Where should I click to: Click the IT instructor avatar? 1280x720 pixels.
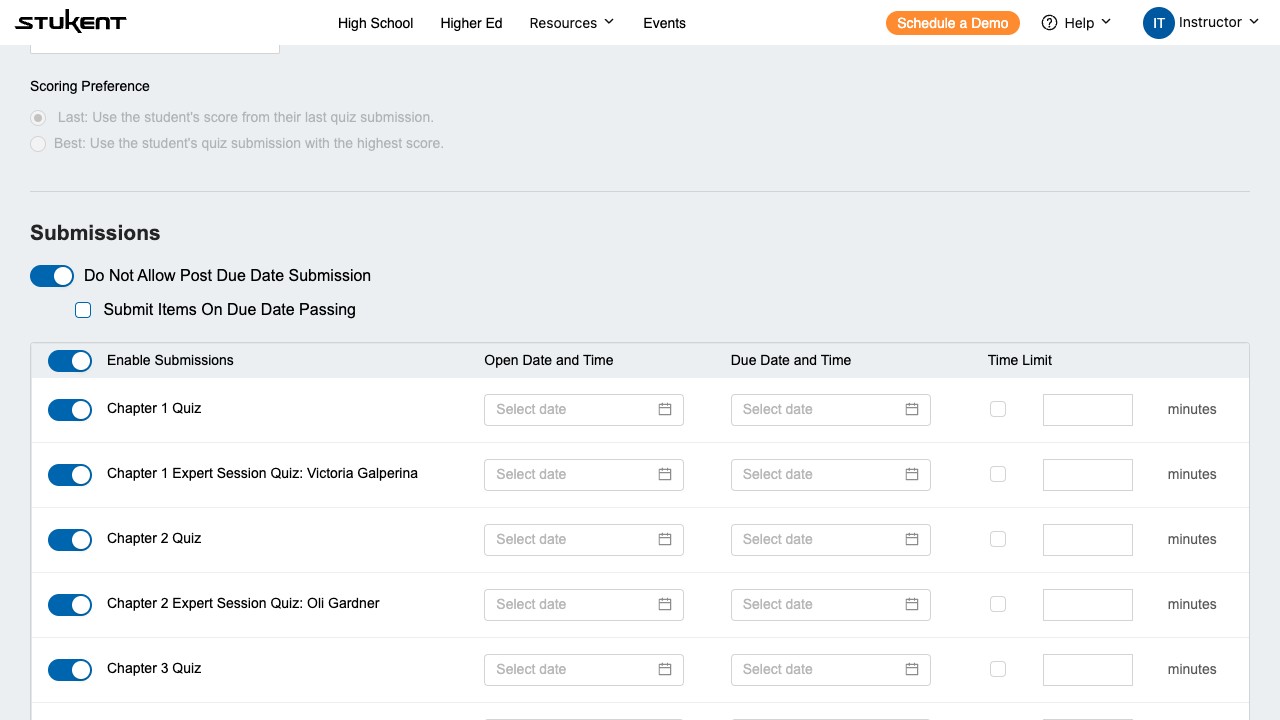[1158, 23]
